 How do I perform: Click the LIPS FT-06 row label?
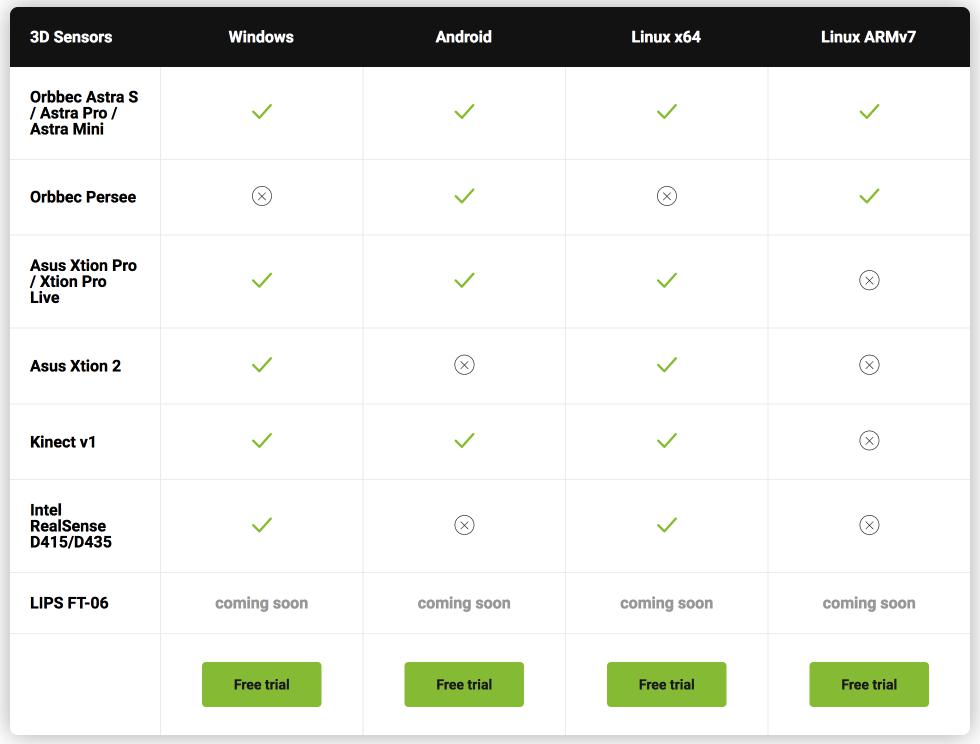(69, 603)
